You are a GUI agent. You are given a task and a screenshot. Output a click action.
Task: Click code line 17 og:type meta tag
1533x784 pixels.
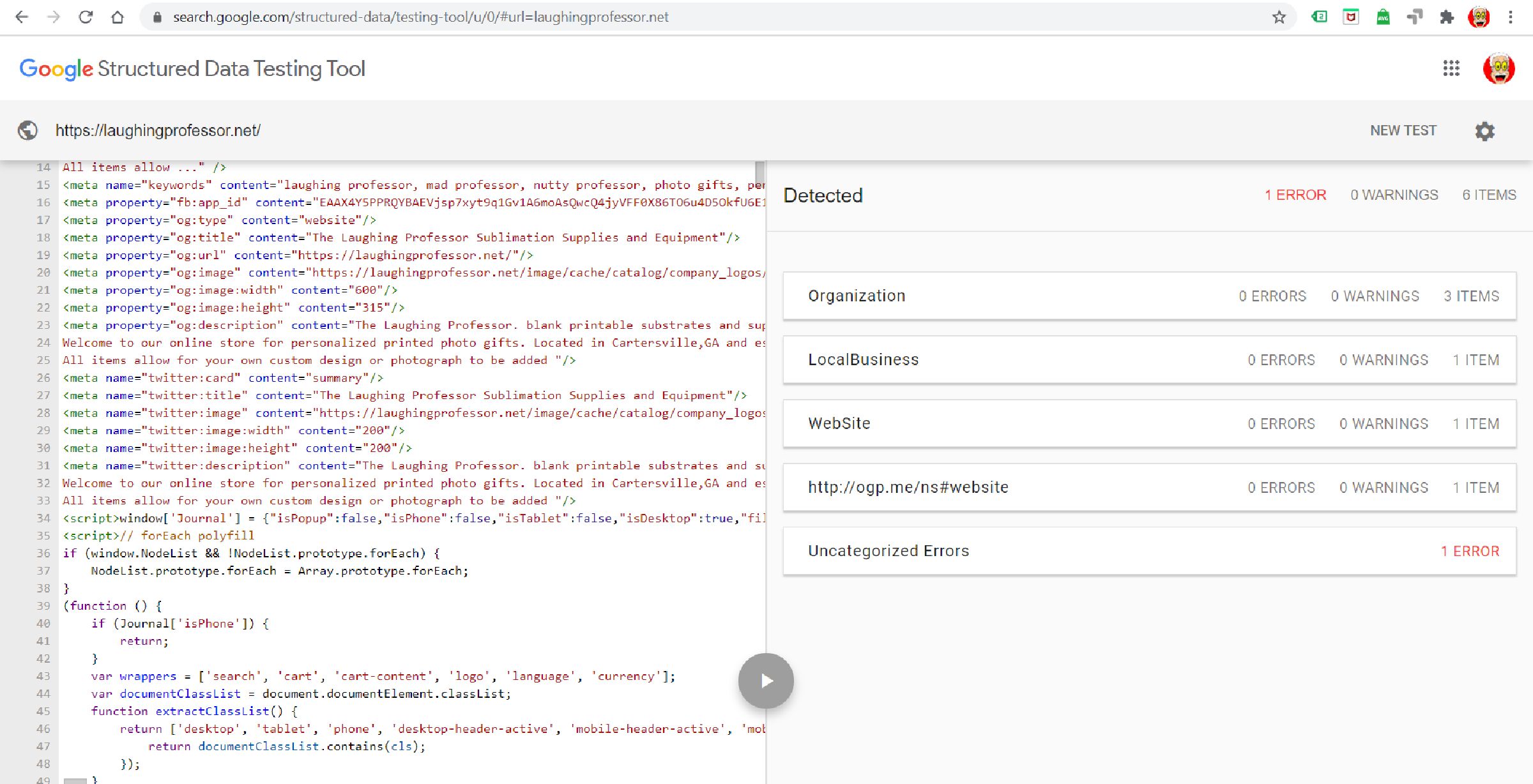pyautogui.click(x=219, y=220)
